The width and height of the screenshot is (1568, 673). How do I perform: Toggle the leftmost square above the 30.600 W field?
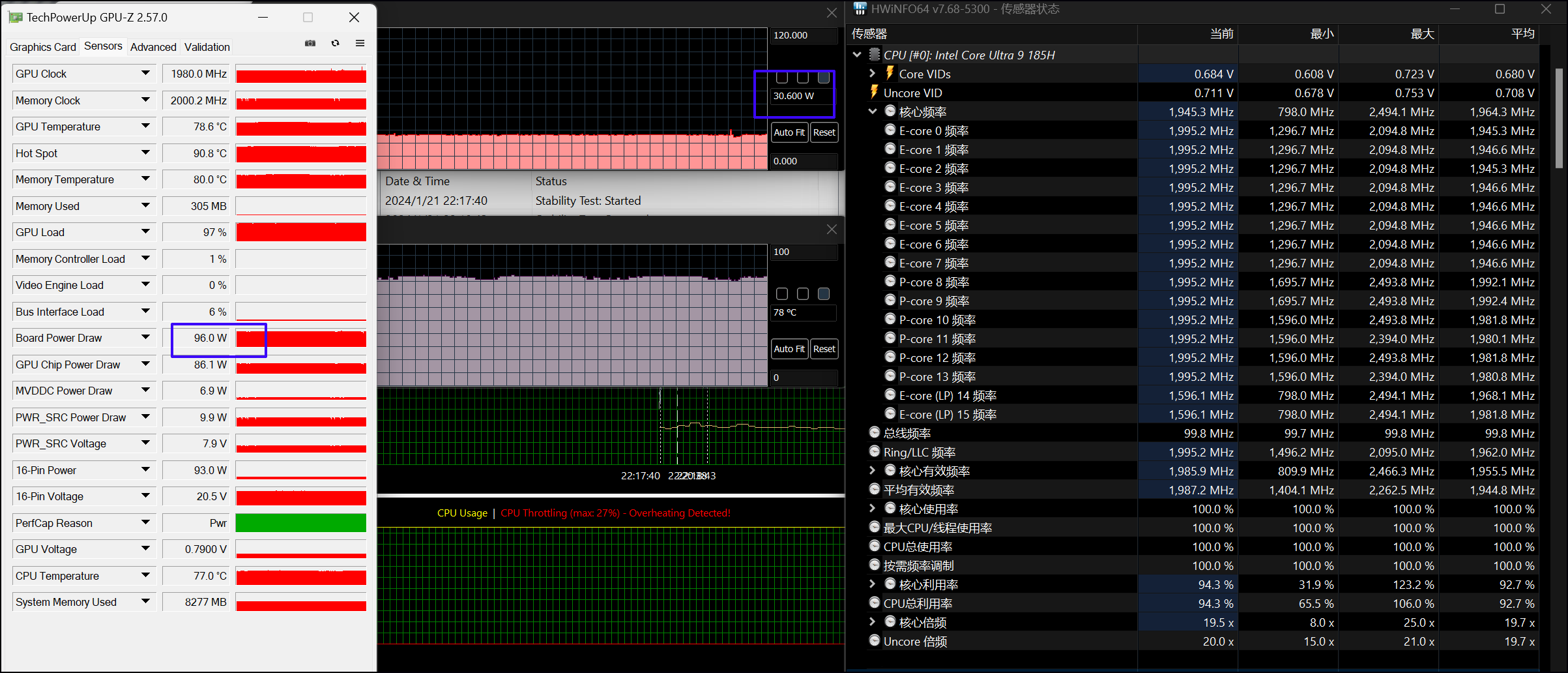point(782,78)
